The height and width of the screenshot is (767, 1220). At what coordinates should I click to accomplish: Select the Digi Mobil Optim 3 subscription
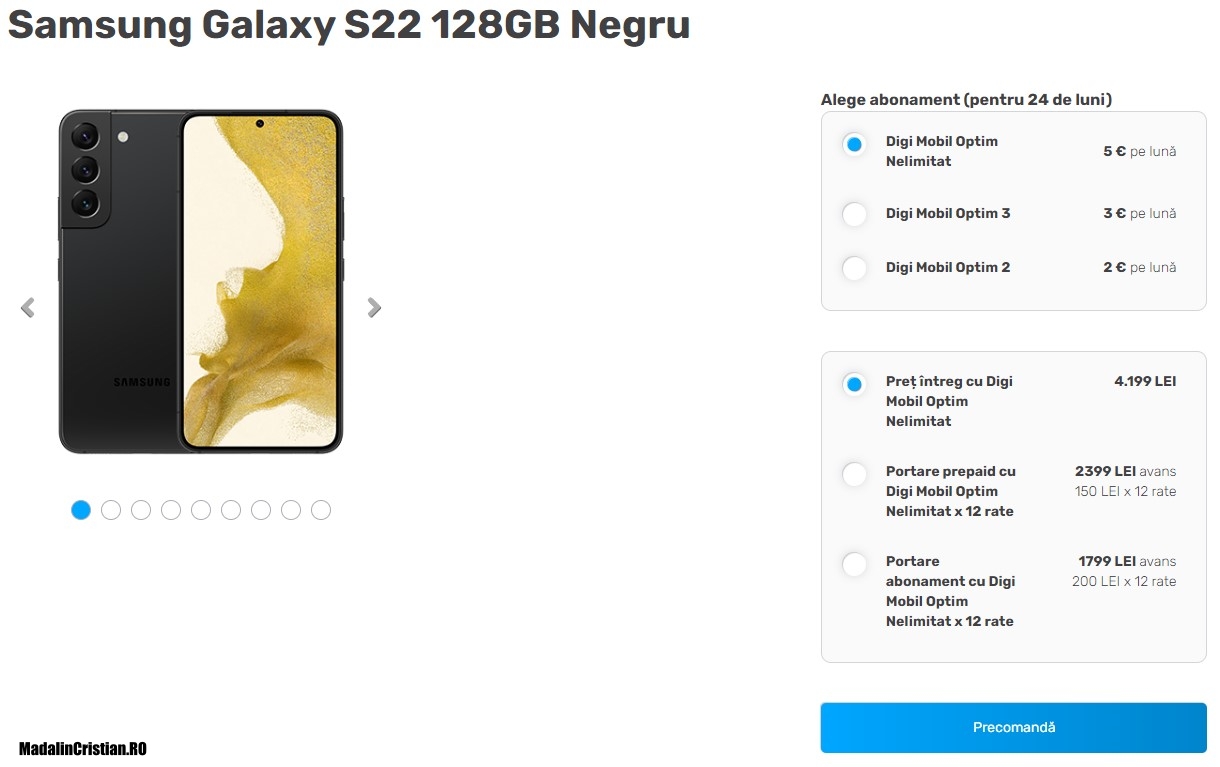pos(854,214)
